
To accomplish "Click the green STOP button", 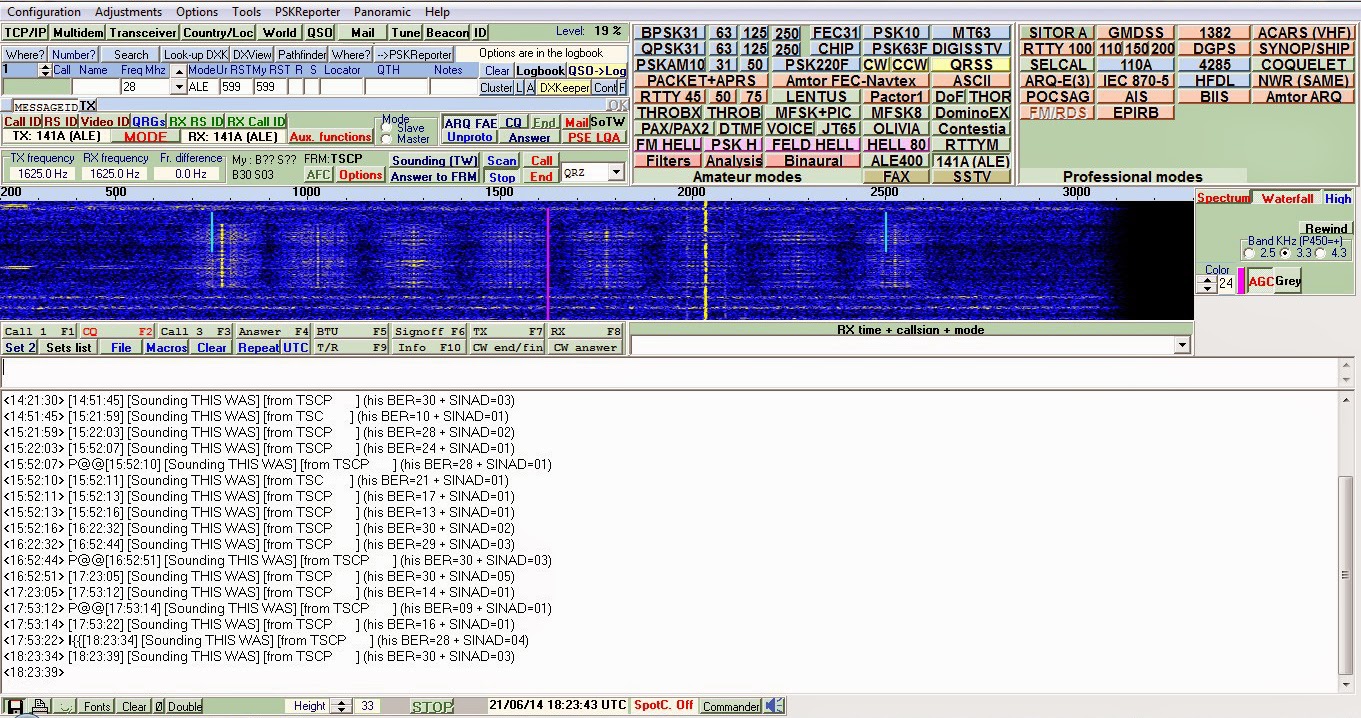I will [432, 706].
